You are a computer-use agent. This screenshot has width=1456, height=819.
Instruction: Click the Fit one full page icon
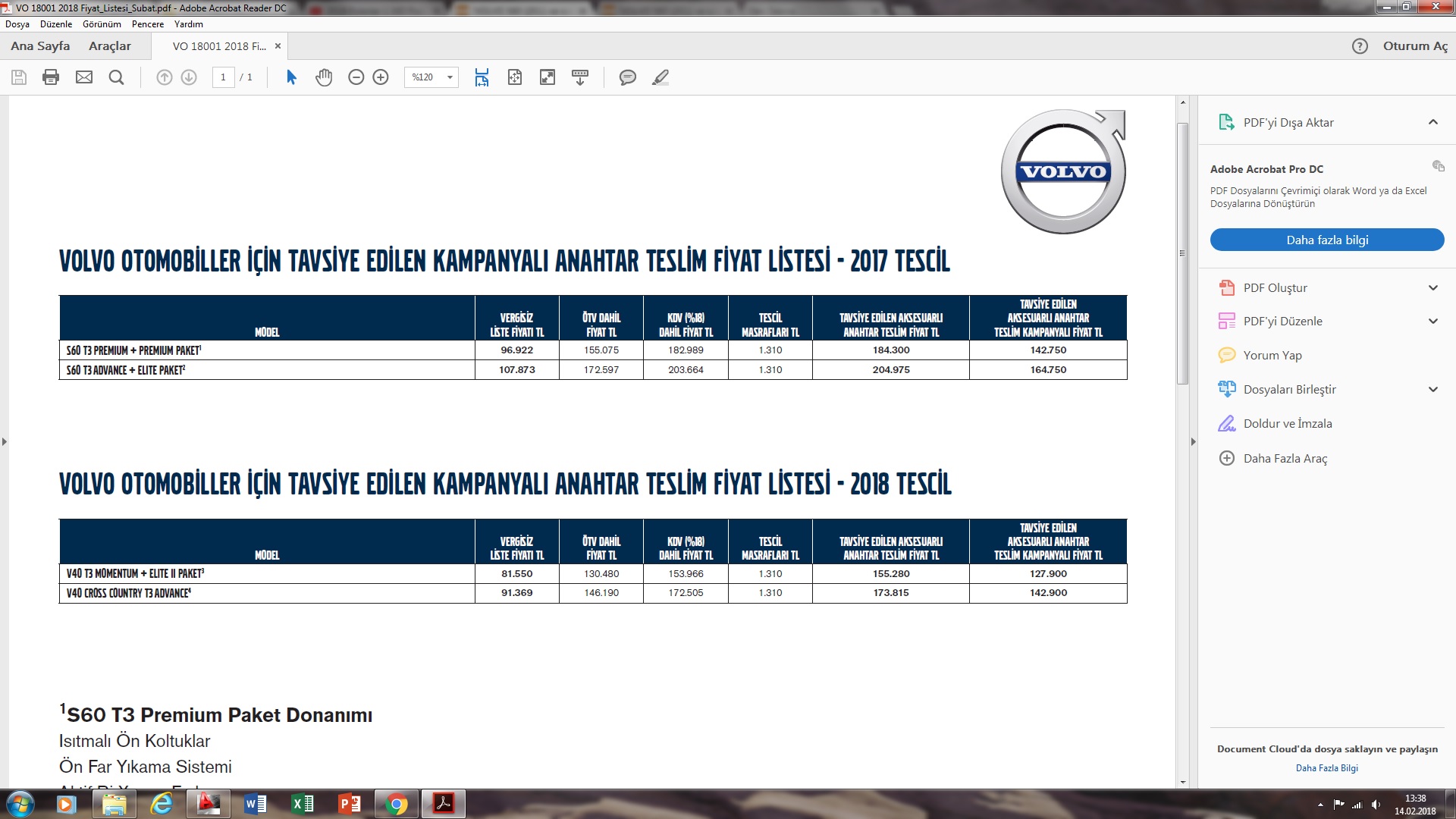pyautogui.click(x=515, y=77)
